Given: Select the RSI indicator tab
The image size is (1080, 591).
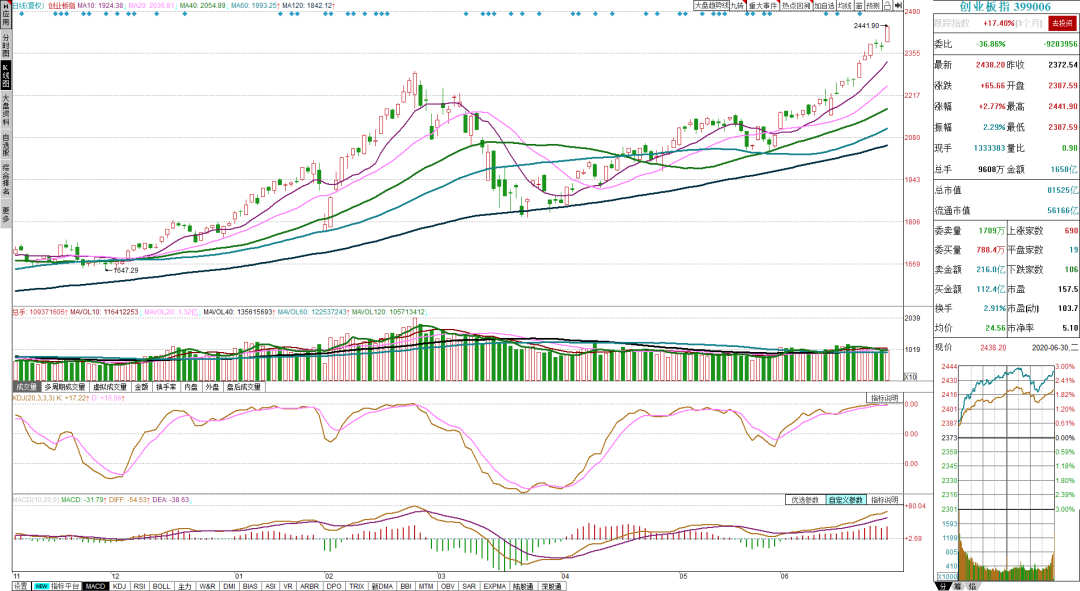Looking at the screenshot, I should (140, 586).
